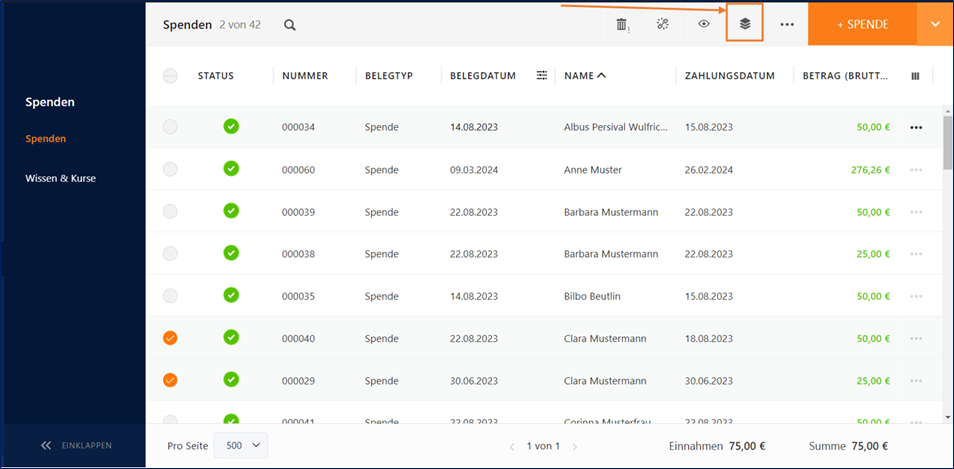The width and height of the screenshot is (954, 469).
Task: Select checkbox for row 000034
Action: pos(170,127)
